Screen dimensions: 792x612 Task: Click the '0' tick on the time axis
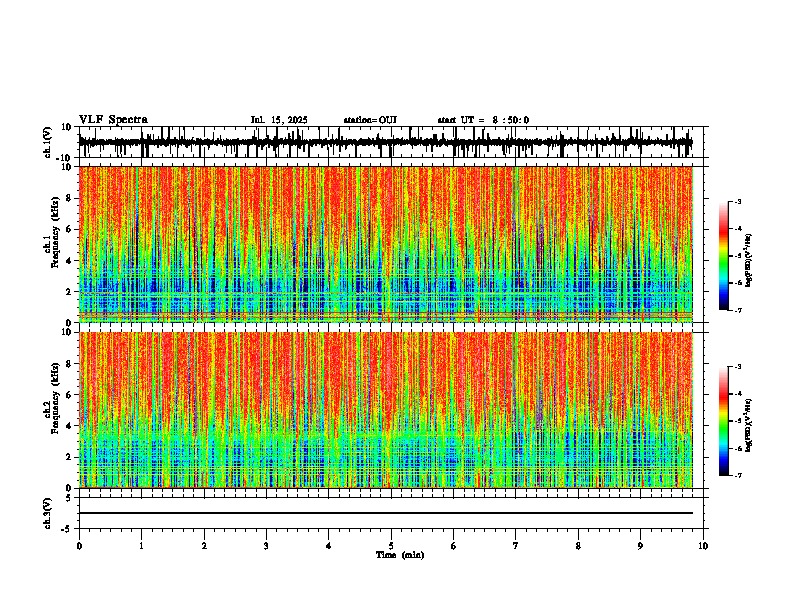79,546
